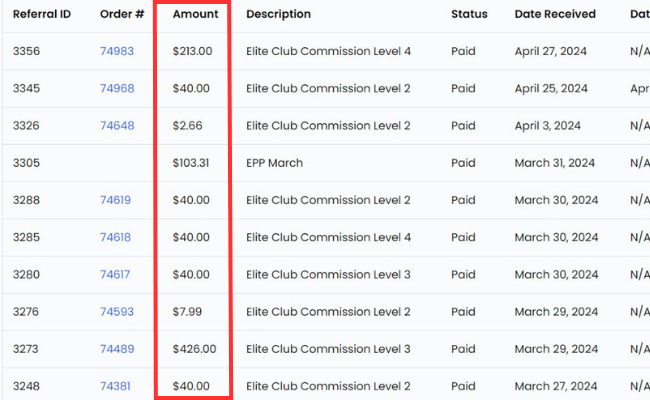This screenshot has width=650, height=400.
Task: Open order link 74489
Action: pyautogui.click(x=117, y=349)
